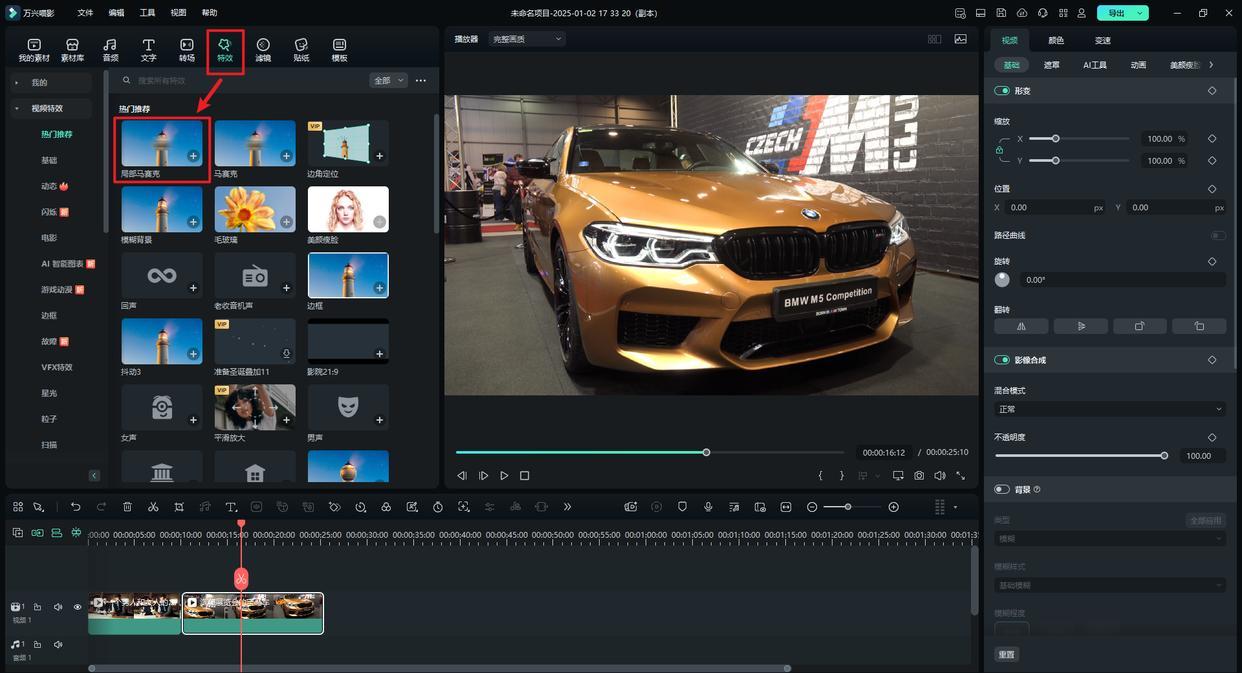Add keyframe diamond for 形变 section

(x=1212, y=91)
